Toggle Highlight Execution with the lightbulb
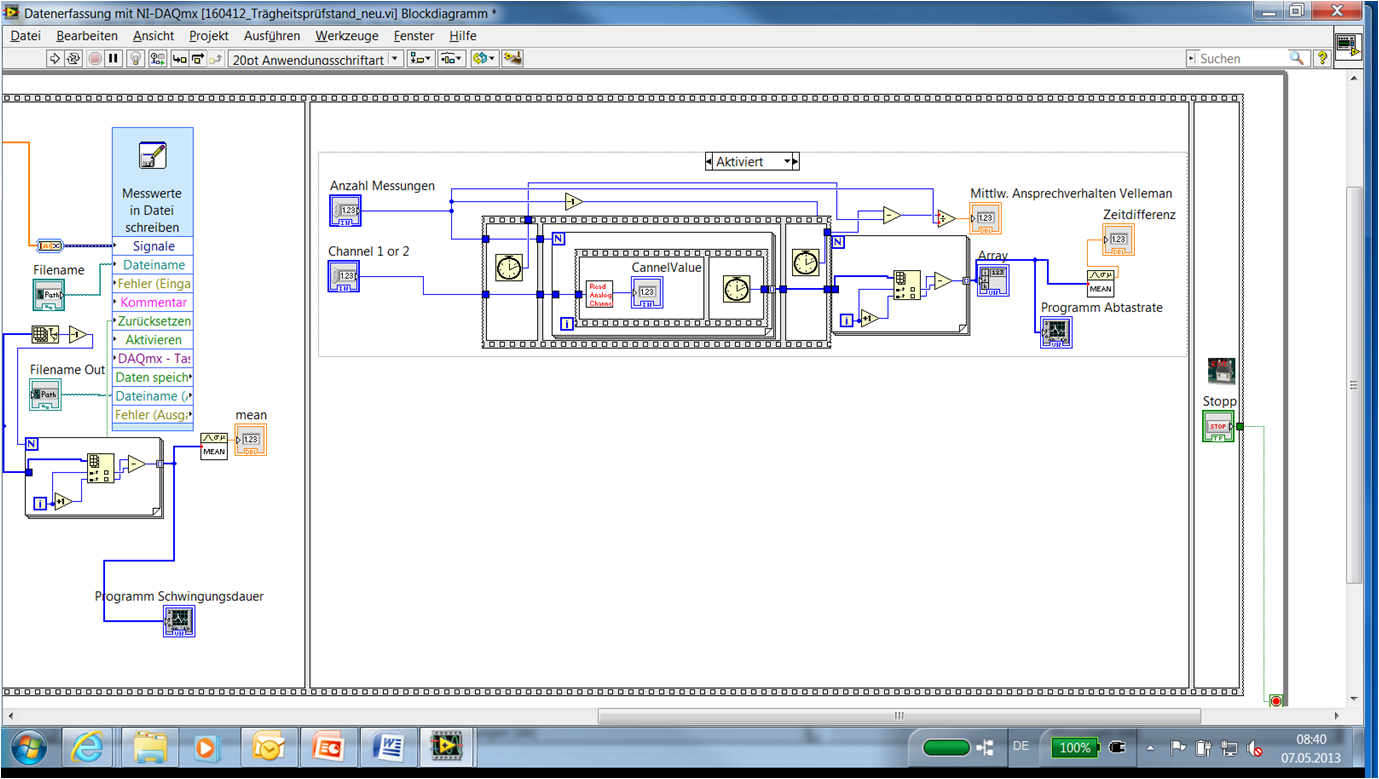The width and height of the screenshot is (1379, 779). [x=134, y=58]
